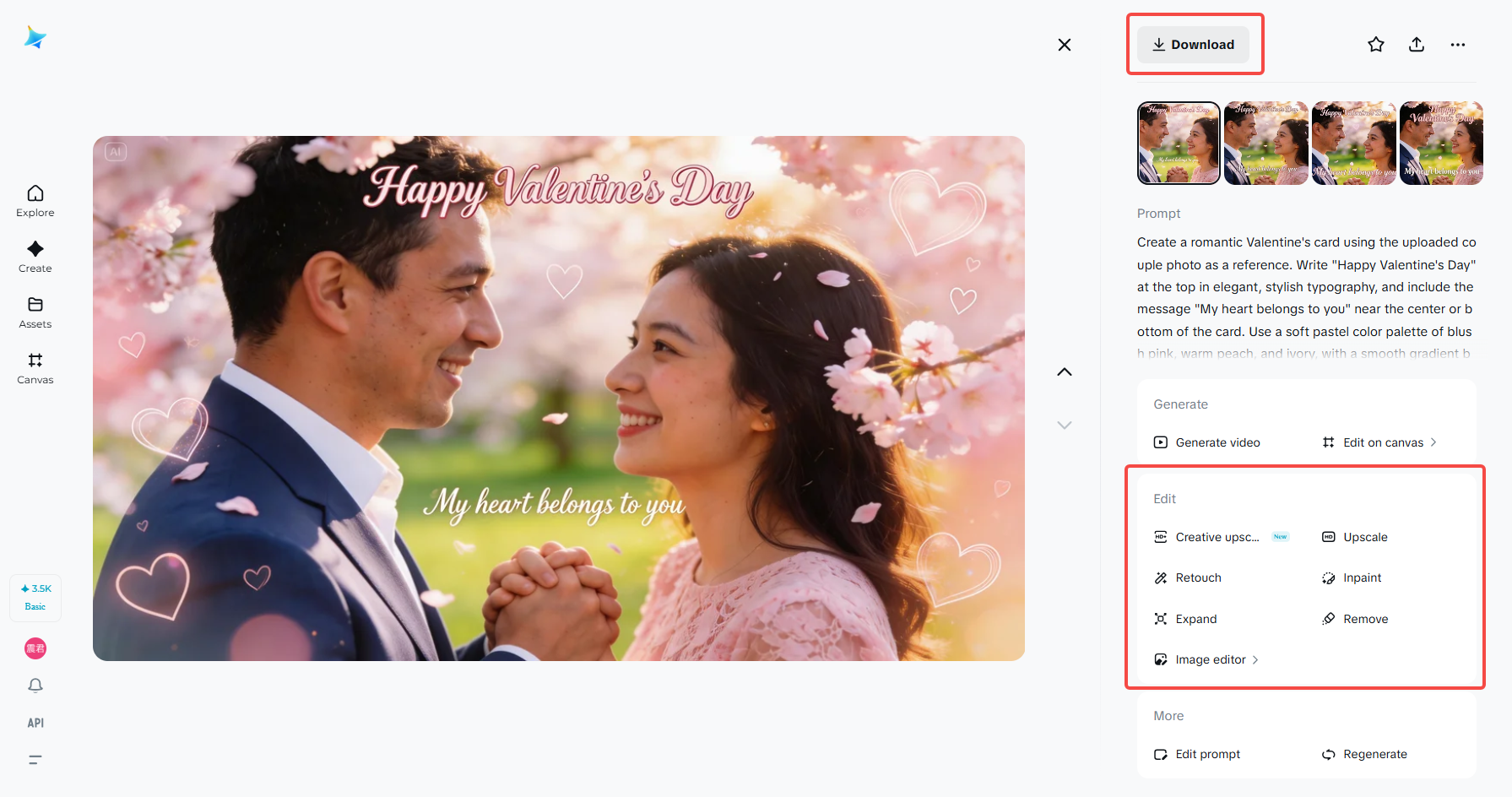Open Edit on canvas
The image size is (1512, 797).
pyautogui.click(x=1379, y=442)
